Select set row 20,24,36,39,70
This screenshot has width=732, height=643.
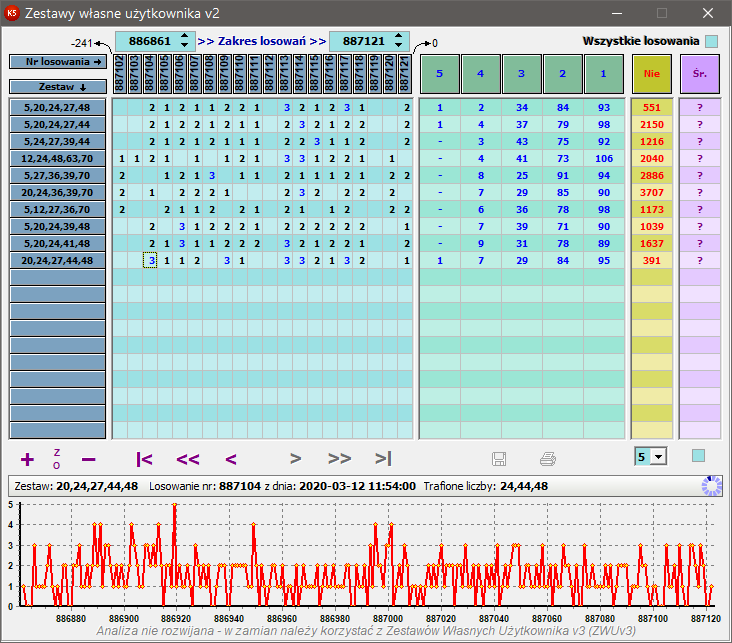pyautogui.click(x=57, y=192)
